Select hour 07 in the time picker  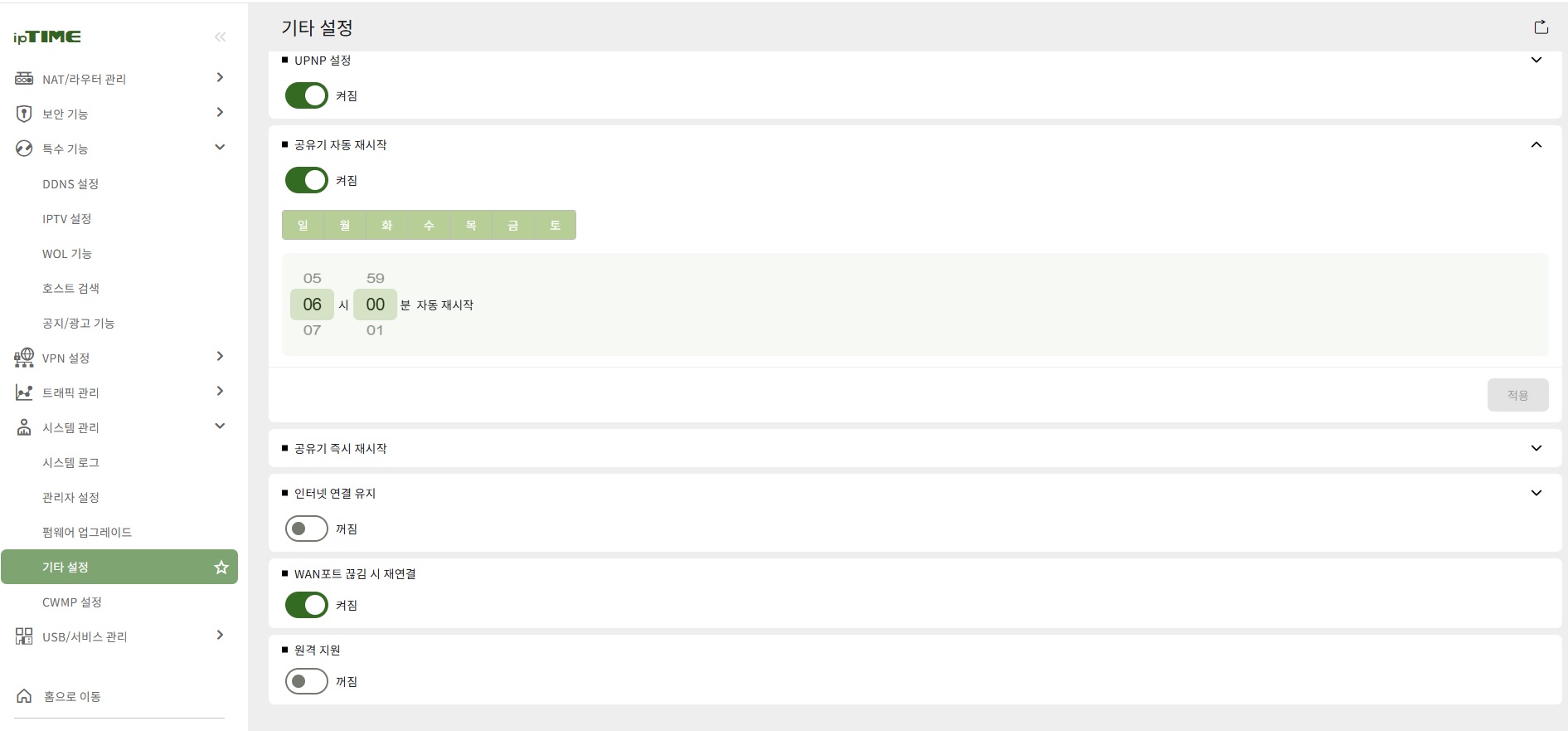pos(312,330)
